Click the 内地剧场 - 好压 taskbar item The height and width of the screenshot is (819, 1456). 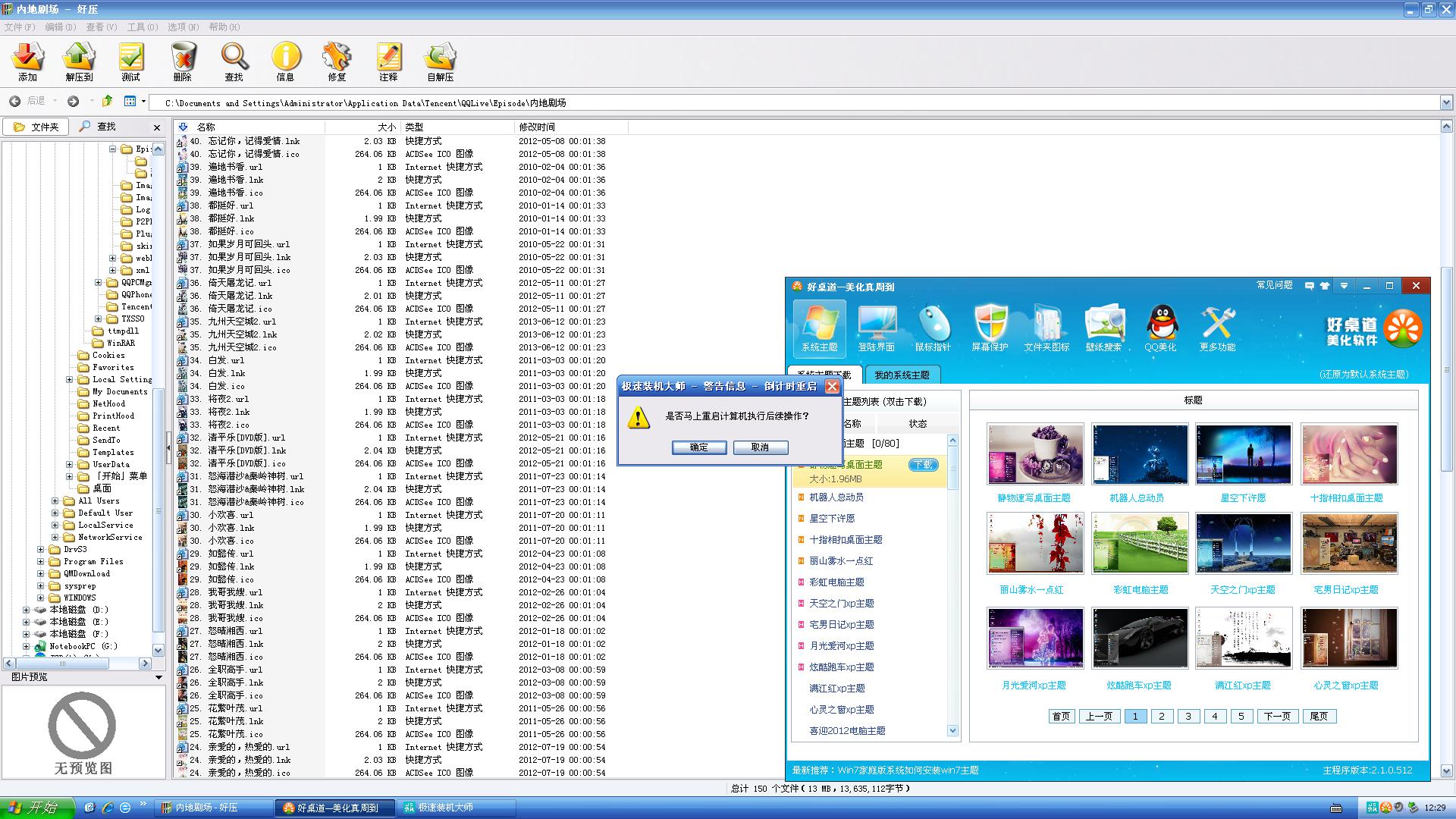[x=215, y=808]
